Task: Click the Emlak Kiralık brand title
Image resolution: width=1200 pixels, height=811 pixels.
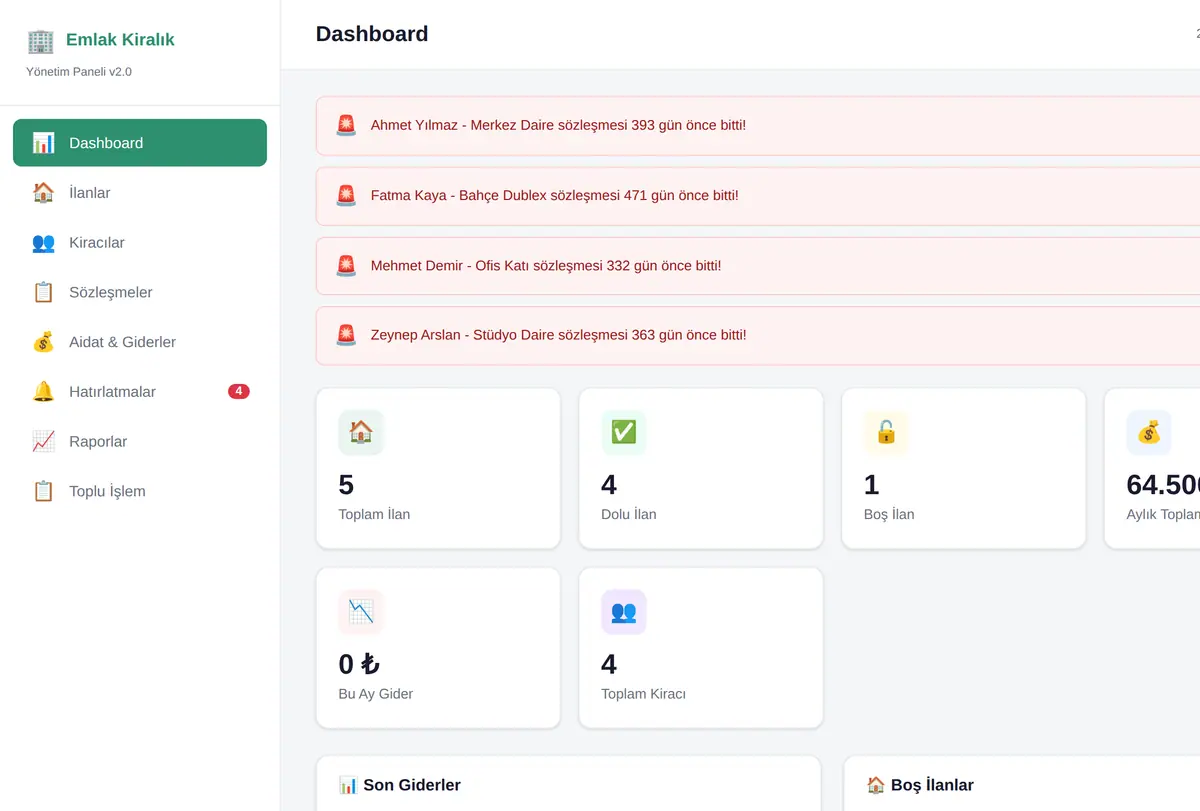Action: click(x=120, y=40)
